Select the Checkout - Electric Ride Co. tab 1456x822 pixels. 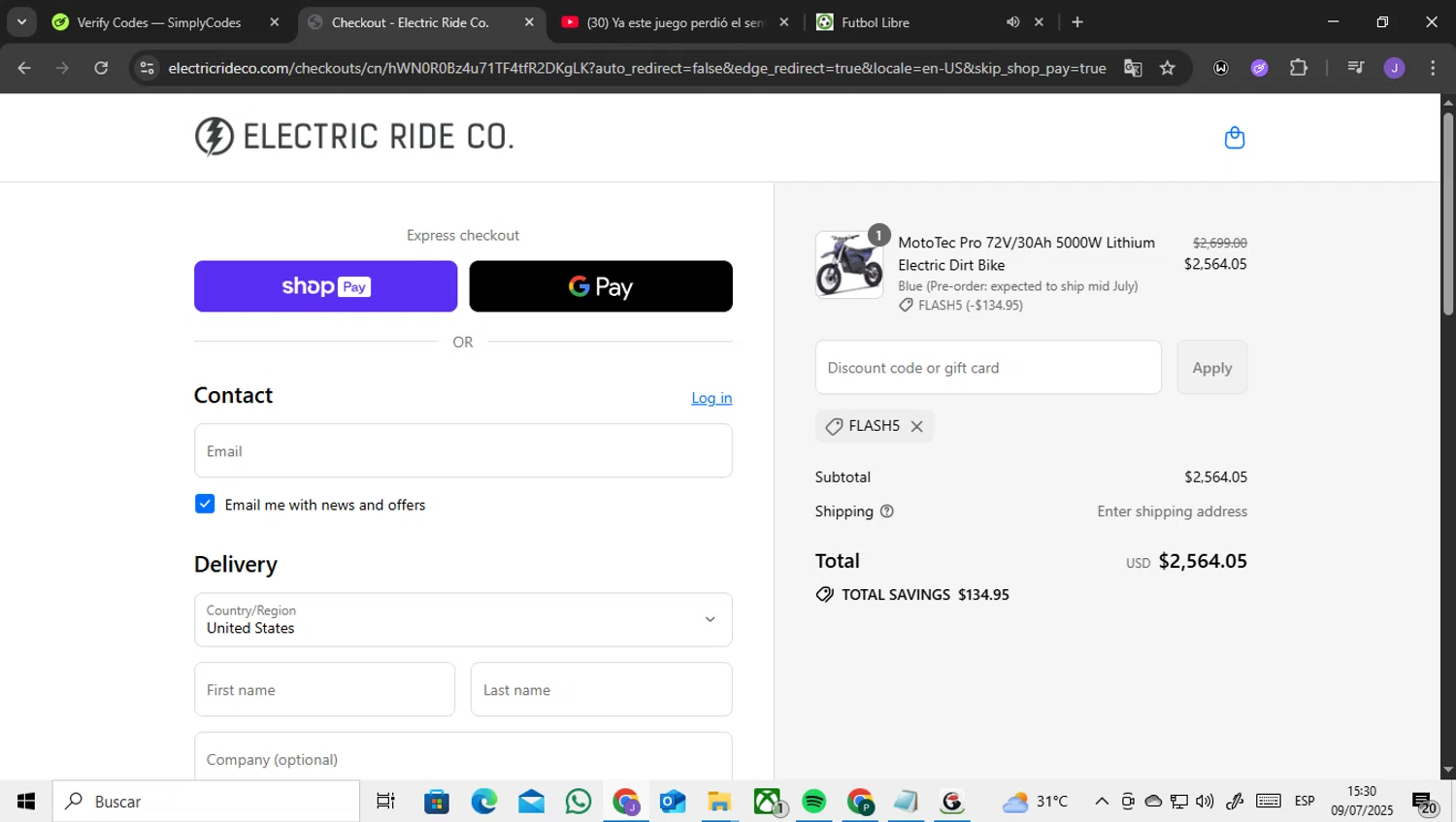pos(410,21)
